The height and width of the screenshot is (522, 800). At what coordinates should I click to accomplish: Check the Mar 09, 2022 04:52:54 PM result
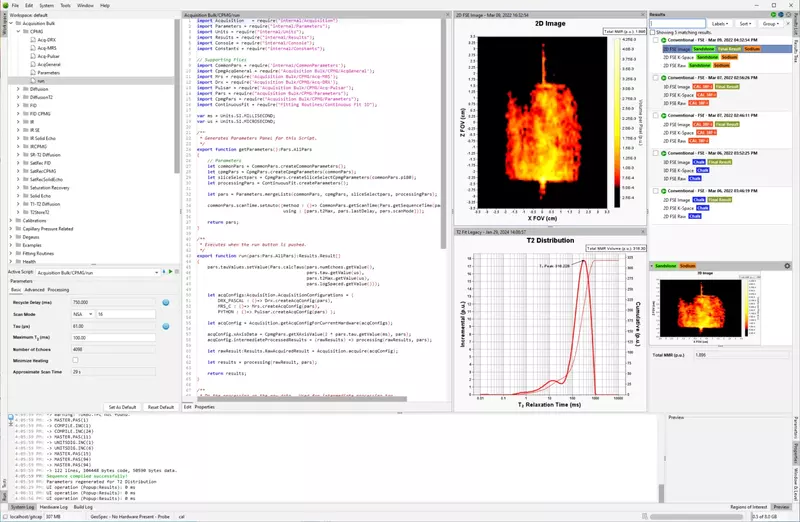point(654,40)
